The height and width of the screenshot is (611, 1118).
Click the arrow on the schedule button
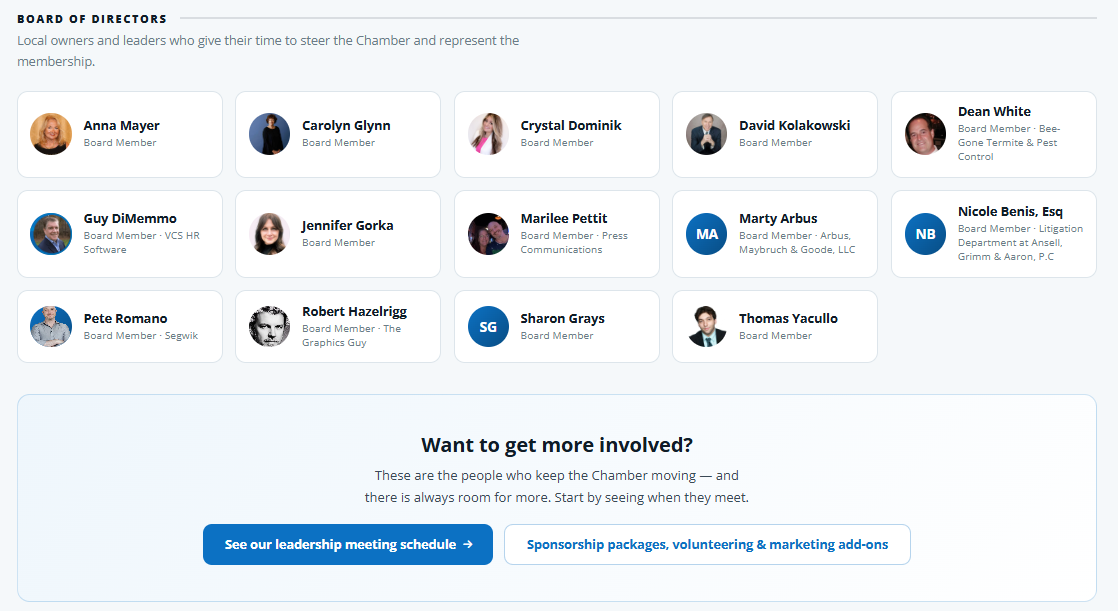point(468,544)
